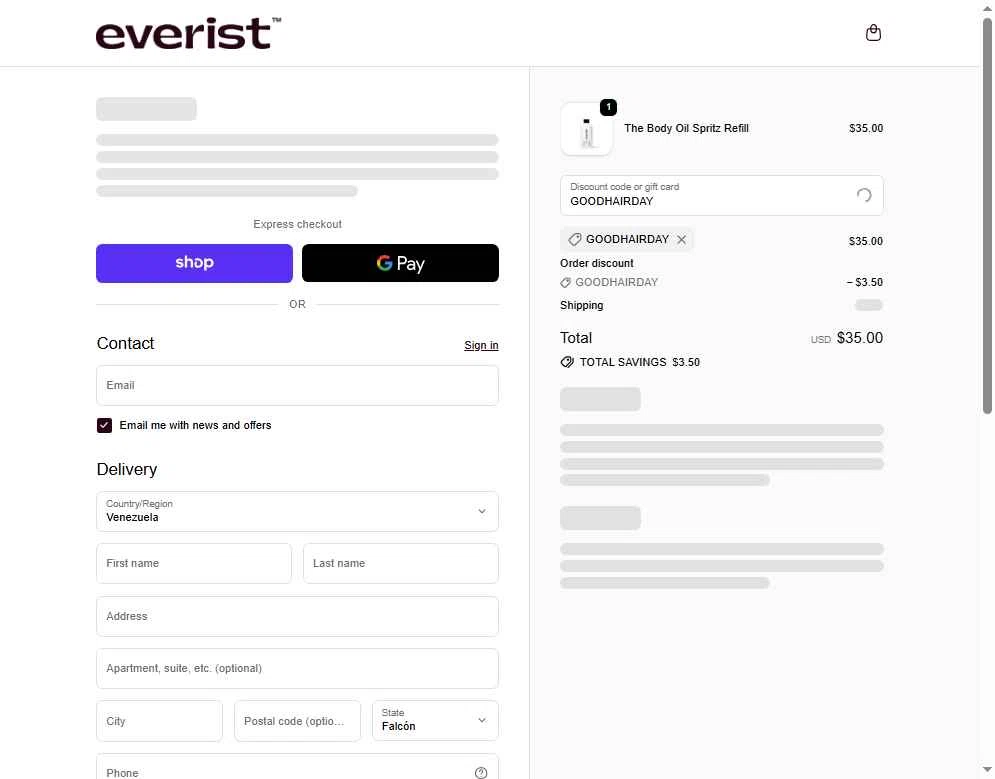995x779 pixels.
Task: Focus the Address field
Action: point(297,617)
